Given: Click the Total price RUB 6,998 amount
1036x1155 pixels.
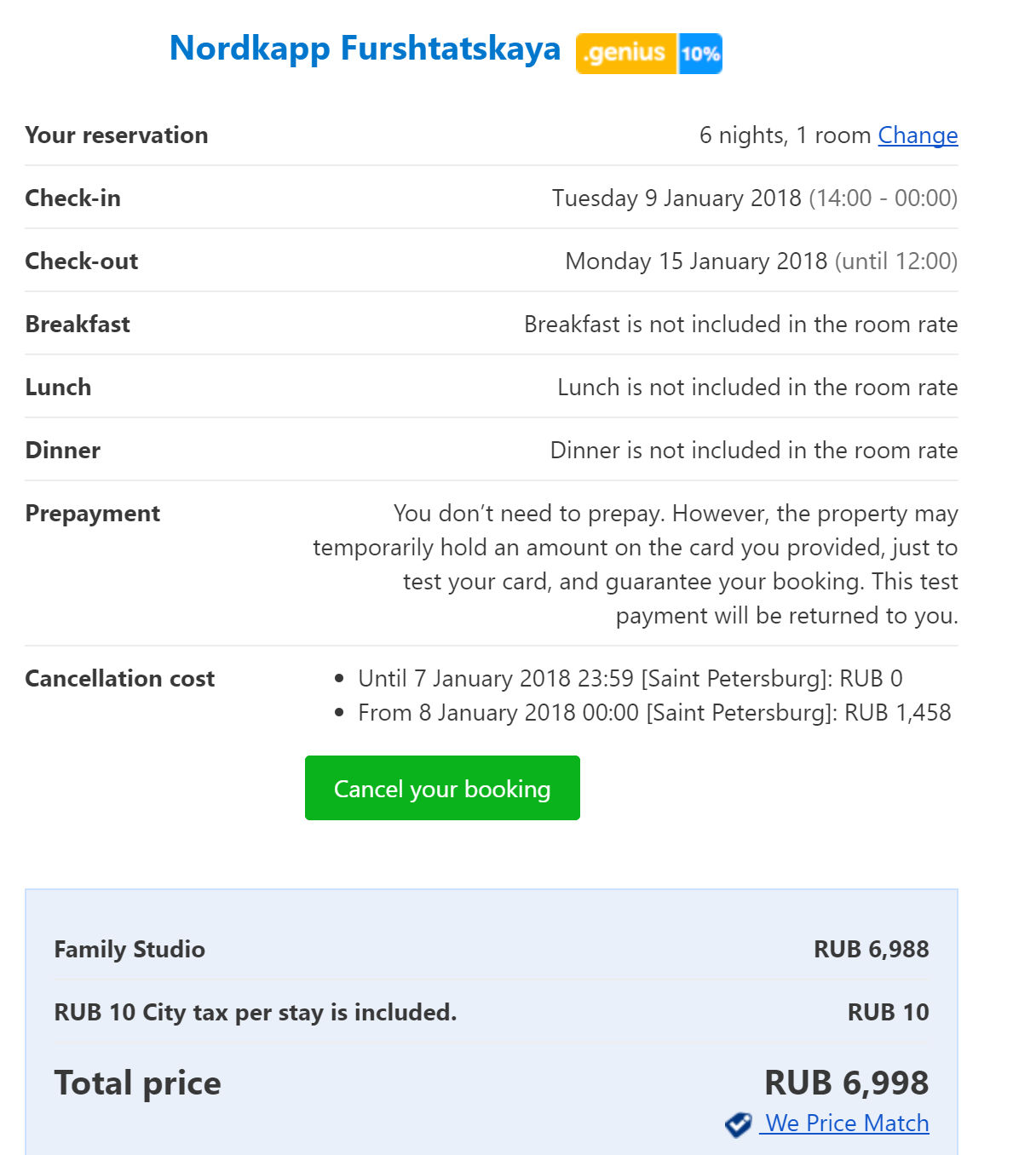Looking at the screenshot, I should tap(846, 1083).
